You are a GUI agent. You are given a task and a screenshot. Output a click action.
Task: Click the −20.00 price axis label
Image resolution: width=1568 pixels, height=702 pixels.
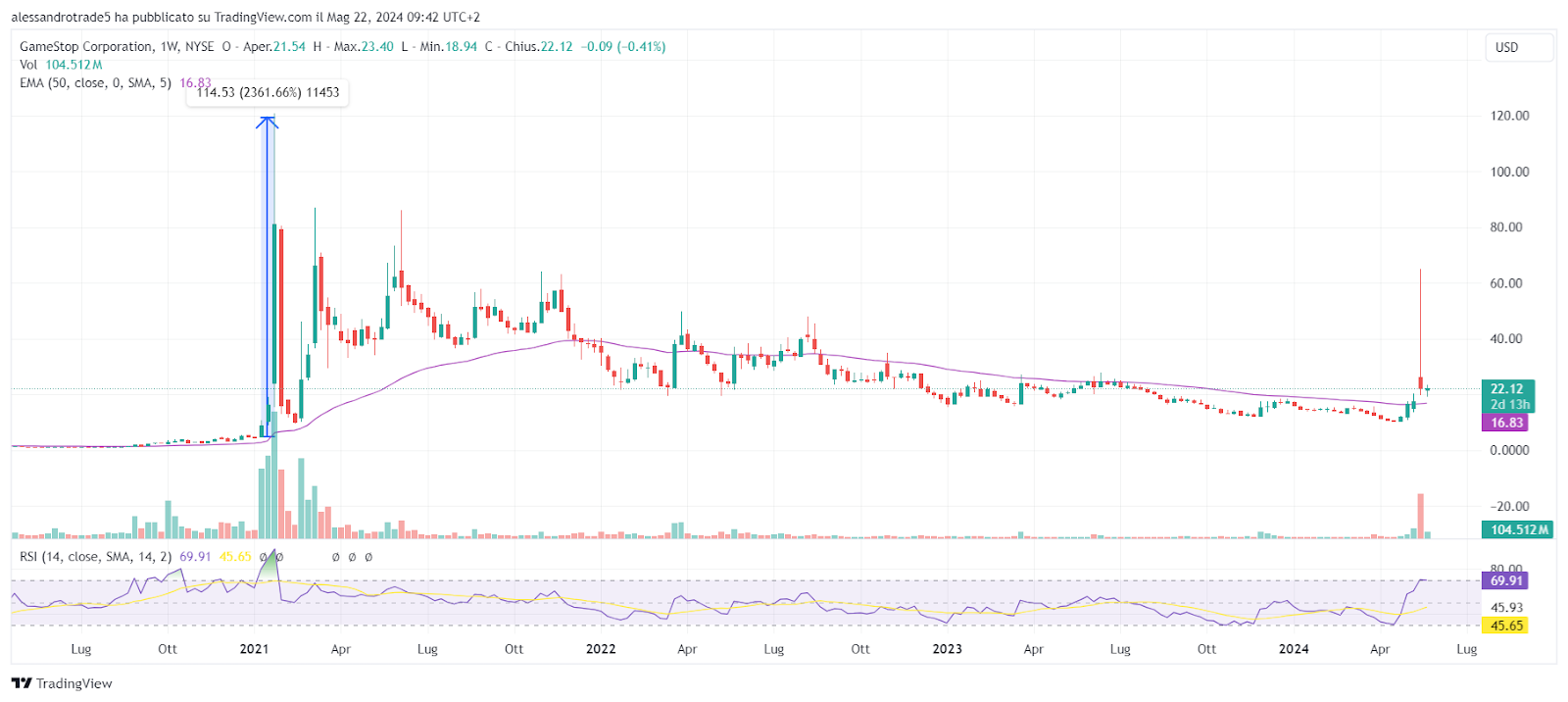tap(1509, 507)
